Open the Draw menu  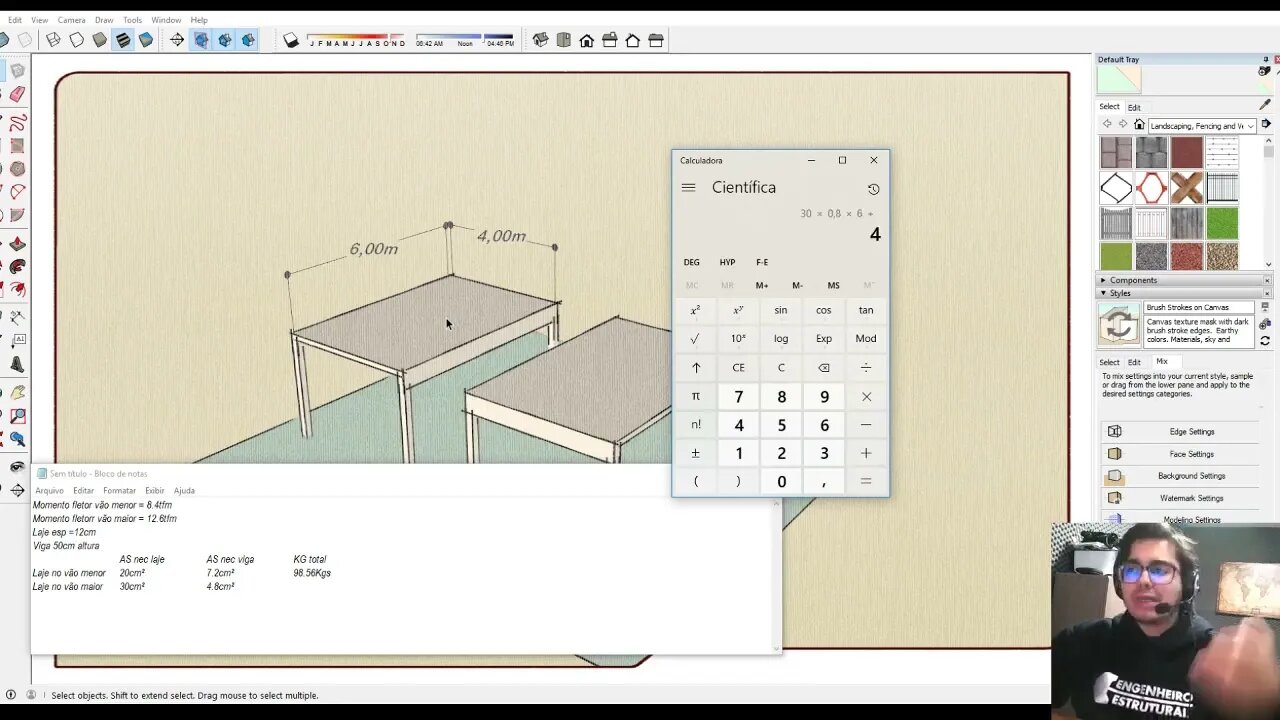tap(104, 20)
